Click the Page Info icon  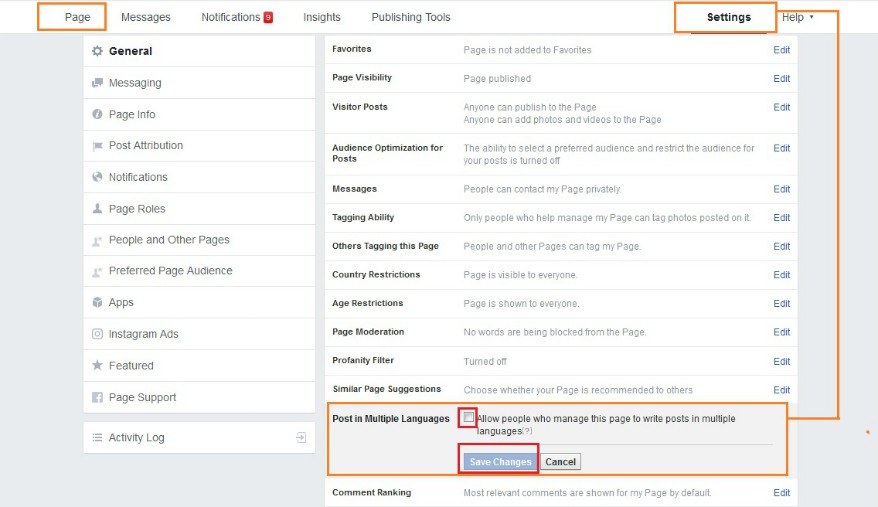97,115
